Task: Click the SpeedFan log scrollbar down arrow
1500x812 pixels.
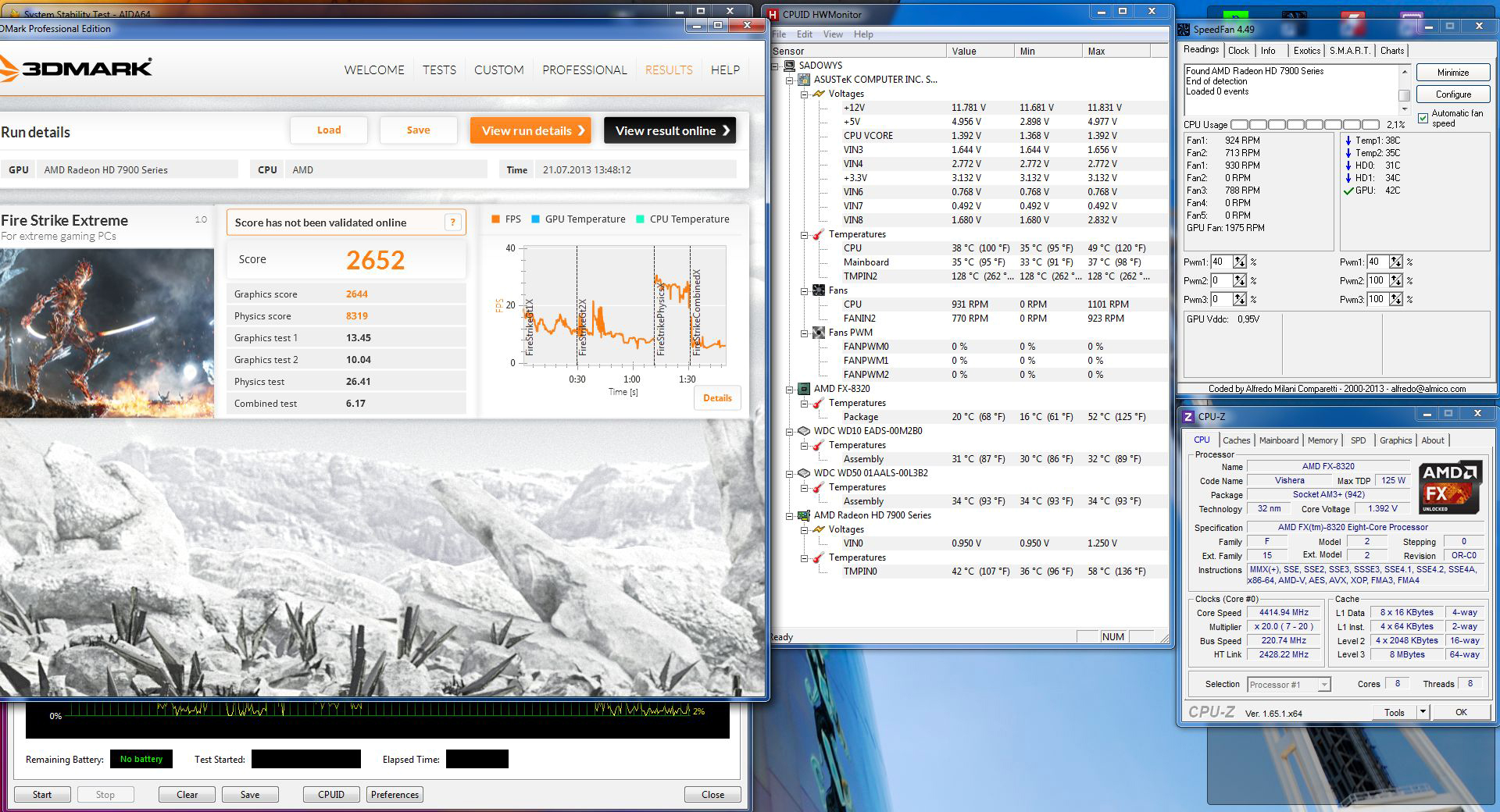Action: pos(1404,108)
